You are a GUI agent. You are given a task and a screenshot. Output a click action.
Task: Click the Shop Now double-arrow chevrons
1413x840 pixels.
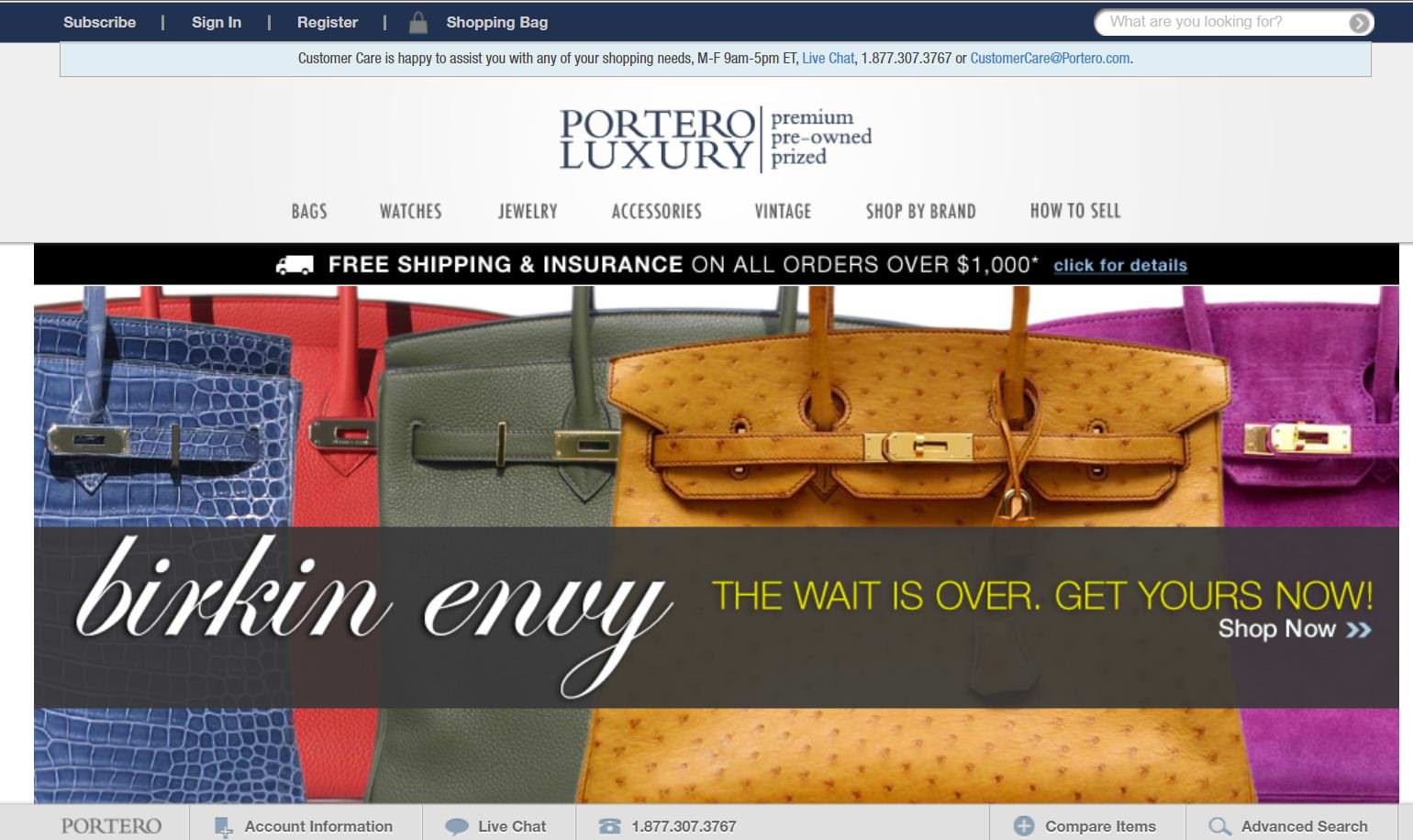click(x=1359, y=629)
